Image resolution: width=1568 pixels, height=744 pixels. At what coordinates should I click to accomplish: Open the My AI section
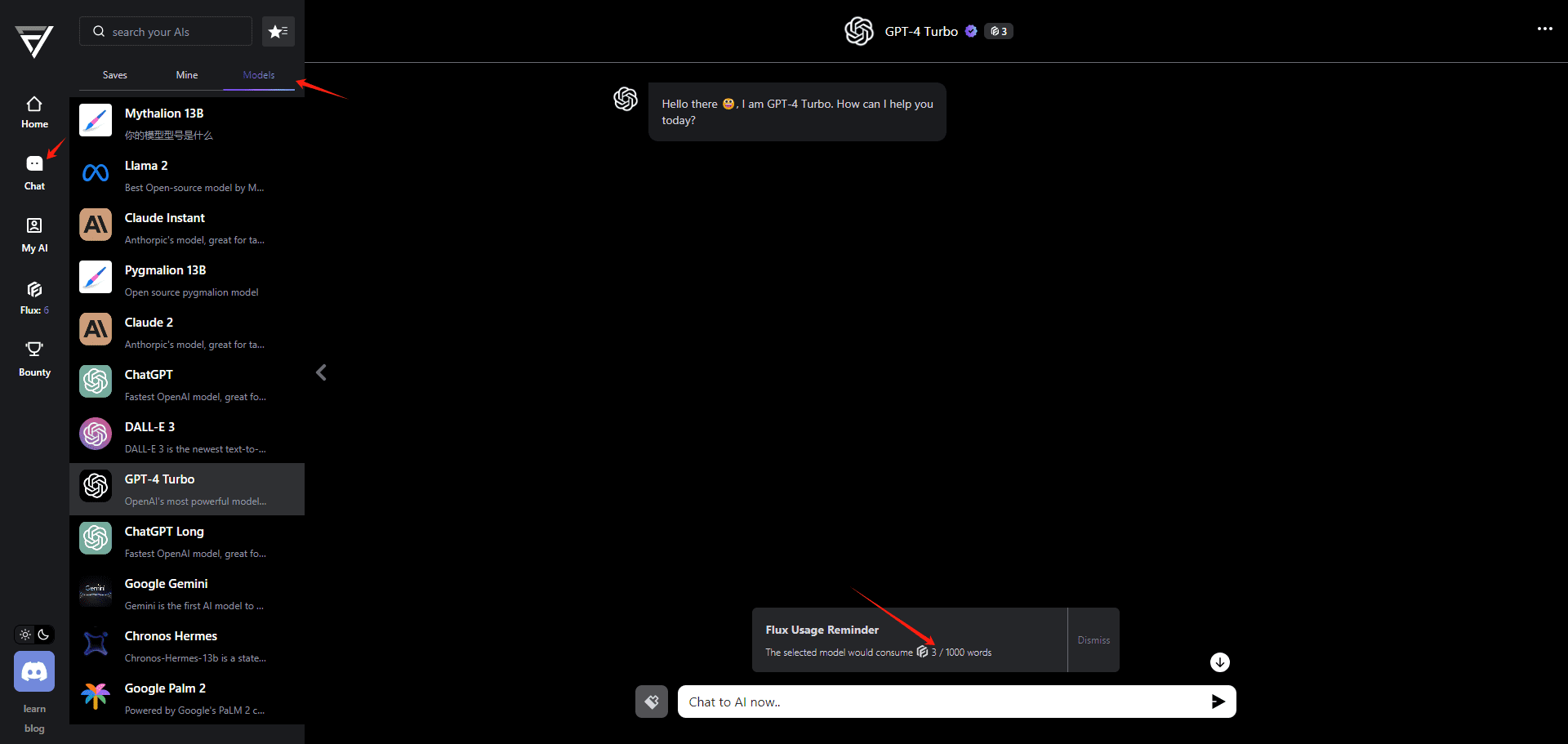34,234
